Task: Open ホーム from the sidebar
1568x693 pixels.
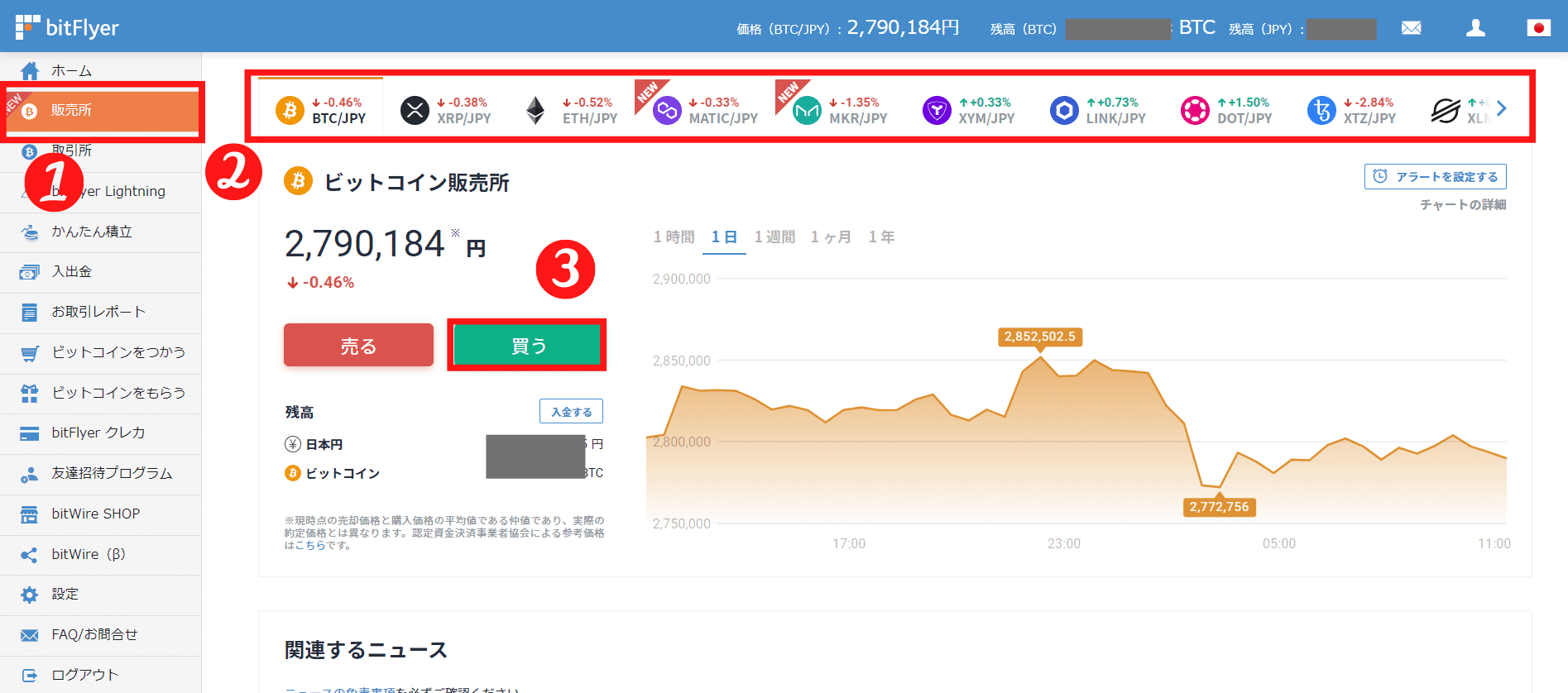Action: [x=100, y=70]
